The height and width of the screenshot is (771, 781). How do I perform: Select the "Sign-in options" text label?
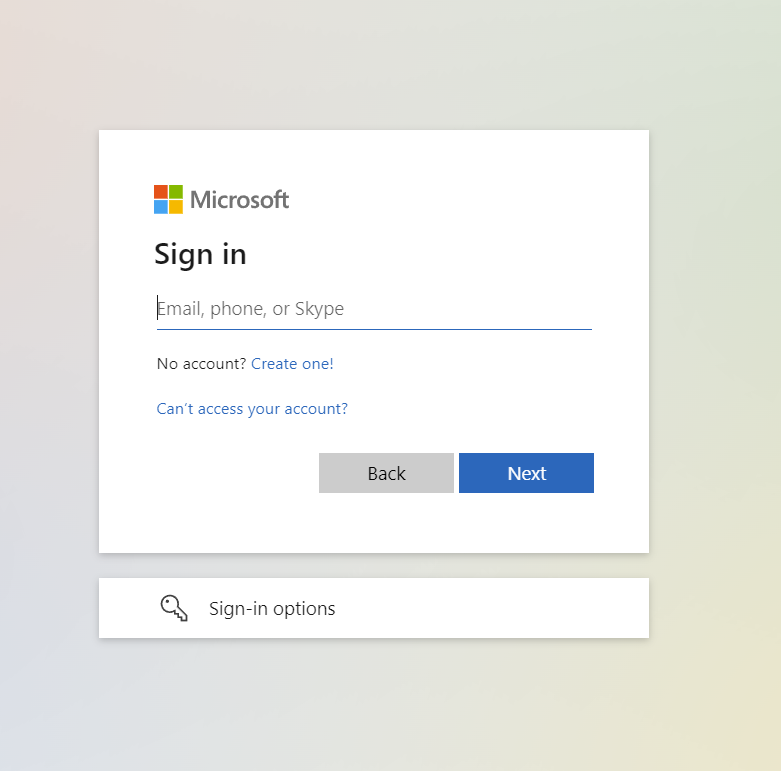click(272, 609)
